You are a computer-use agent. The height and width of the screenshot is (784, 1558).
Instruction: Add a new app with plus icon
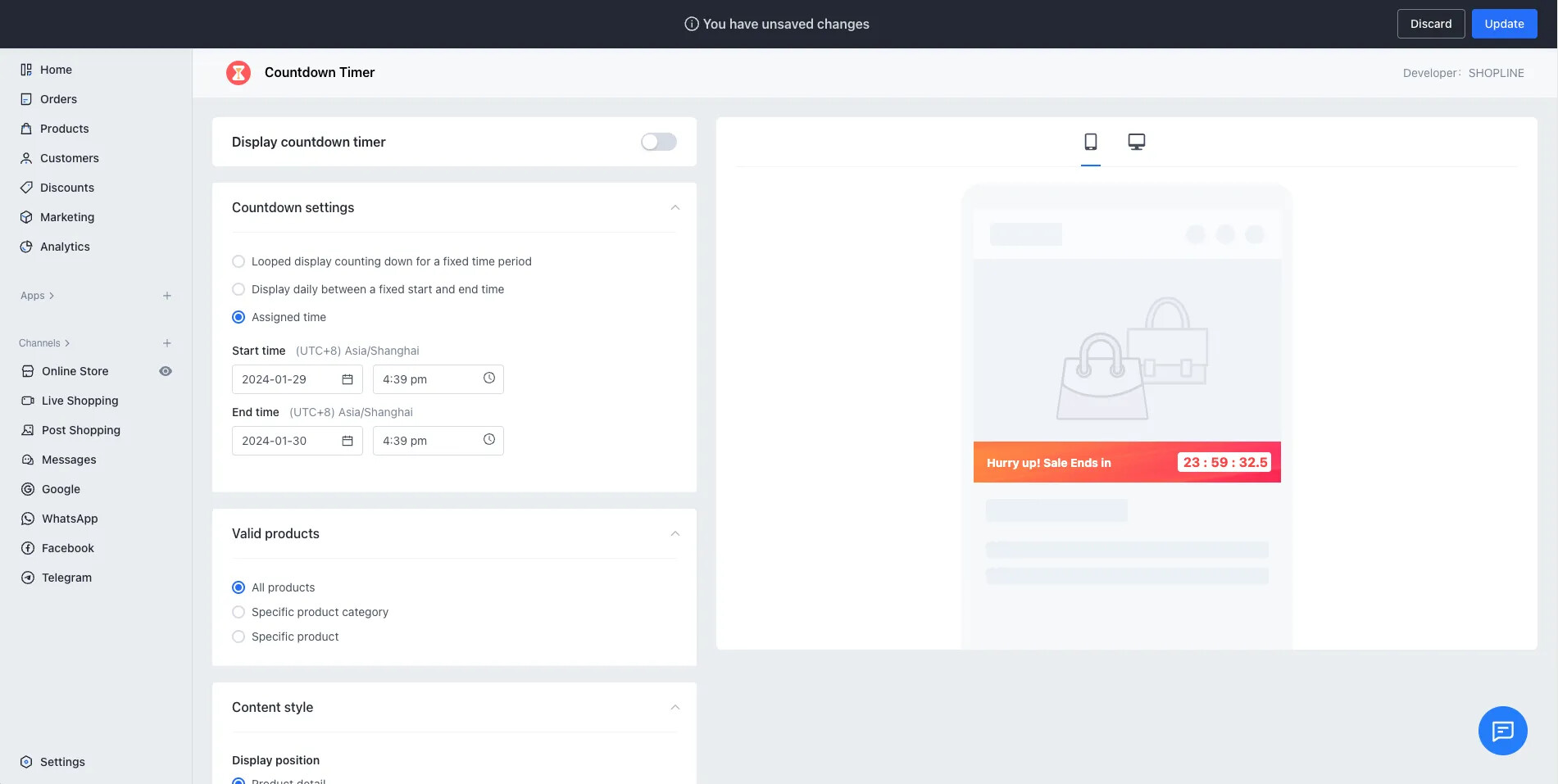click(167, 296)
